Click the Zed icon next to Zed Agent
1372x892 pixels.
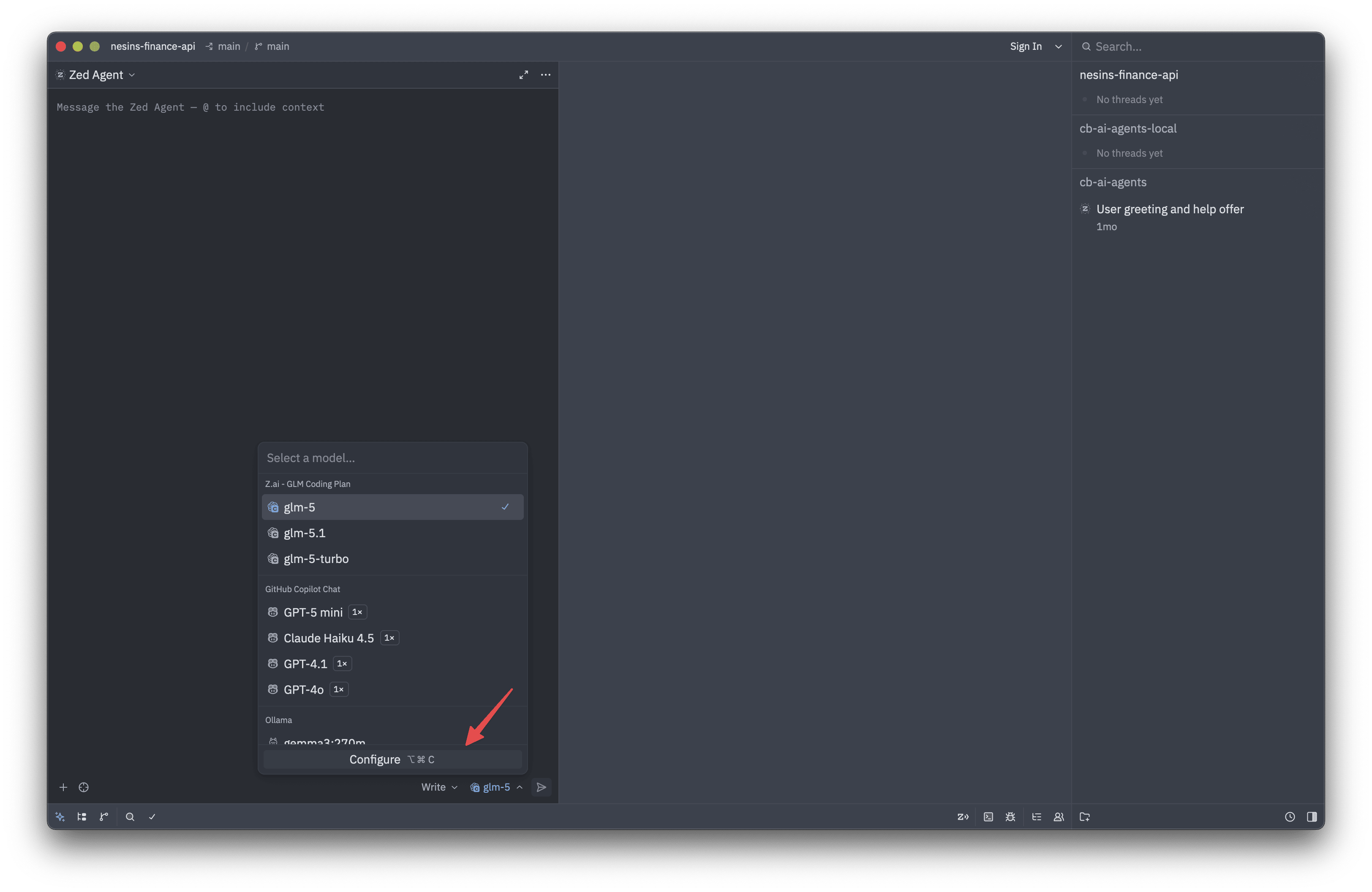tap(60, 75)
